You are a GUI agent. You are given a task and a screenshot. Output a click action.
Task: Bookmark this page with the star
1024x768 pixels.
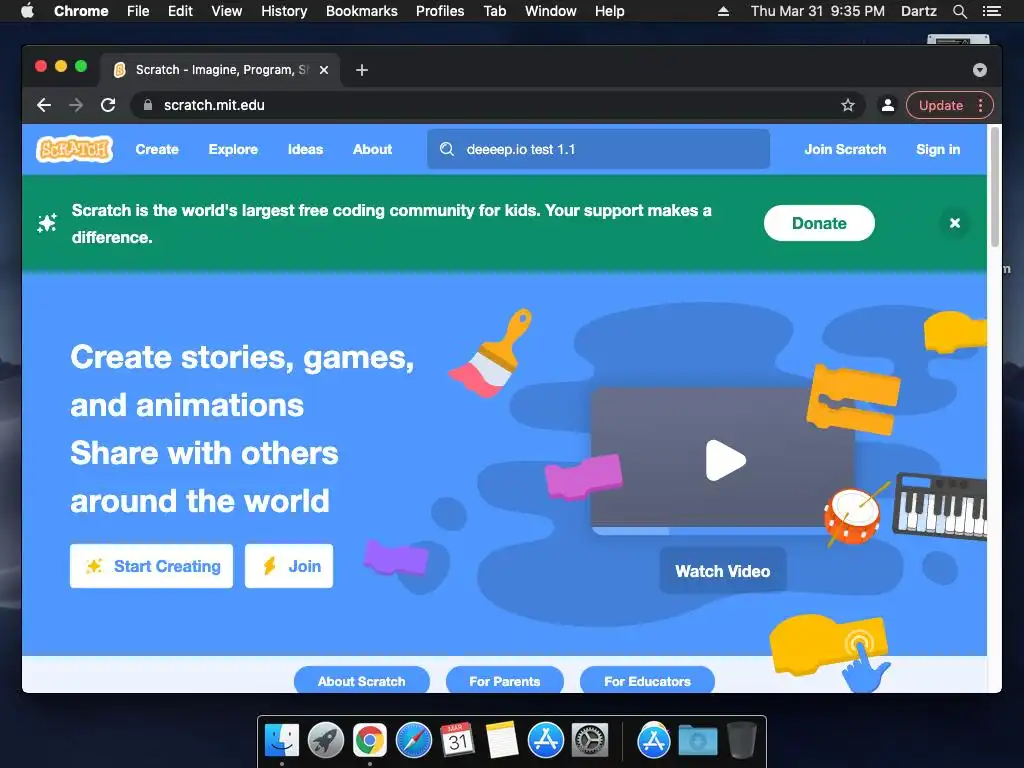848,105
